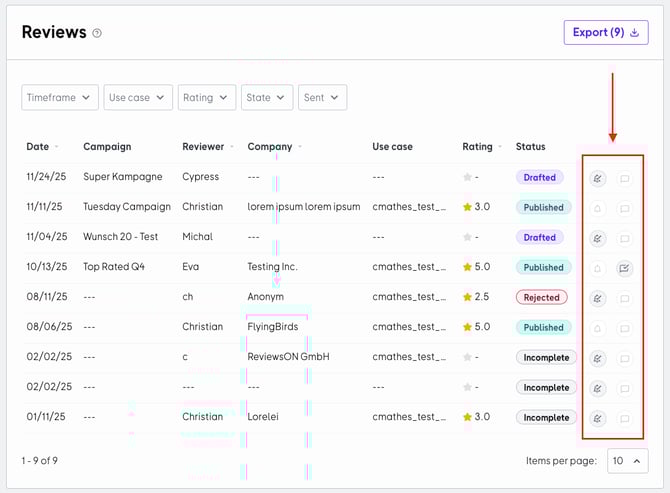This screenshot has height=493, width=670.
Task: Open the highlighted reply icon for Testing Inc. review
Action: click(624, 268)
